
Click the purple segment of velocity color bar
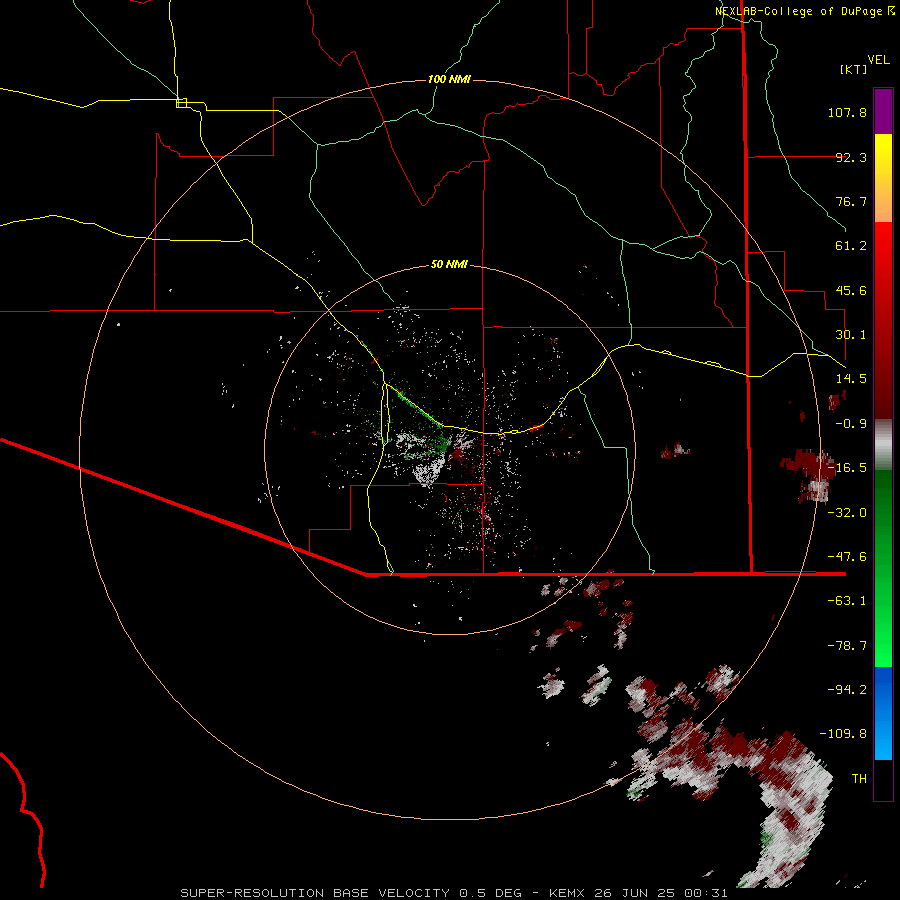(883, 111)
